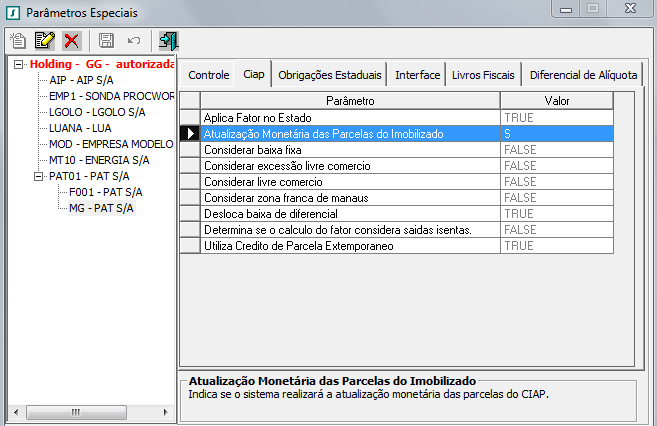Select Desloca baixa de diferencial row
This screenshot has width=657, height=426.
tap(397, 214)
